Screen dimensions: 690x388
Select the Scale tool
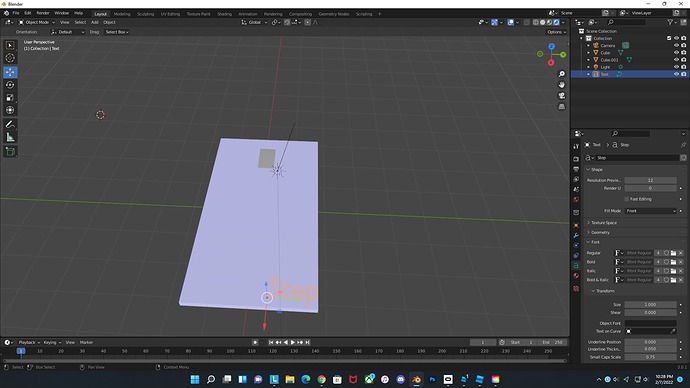pos(10,98)
